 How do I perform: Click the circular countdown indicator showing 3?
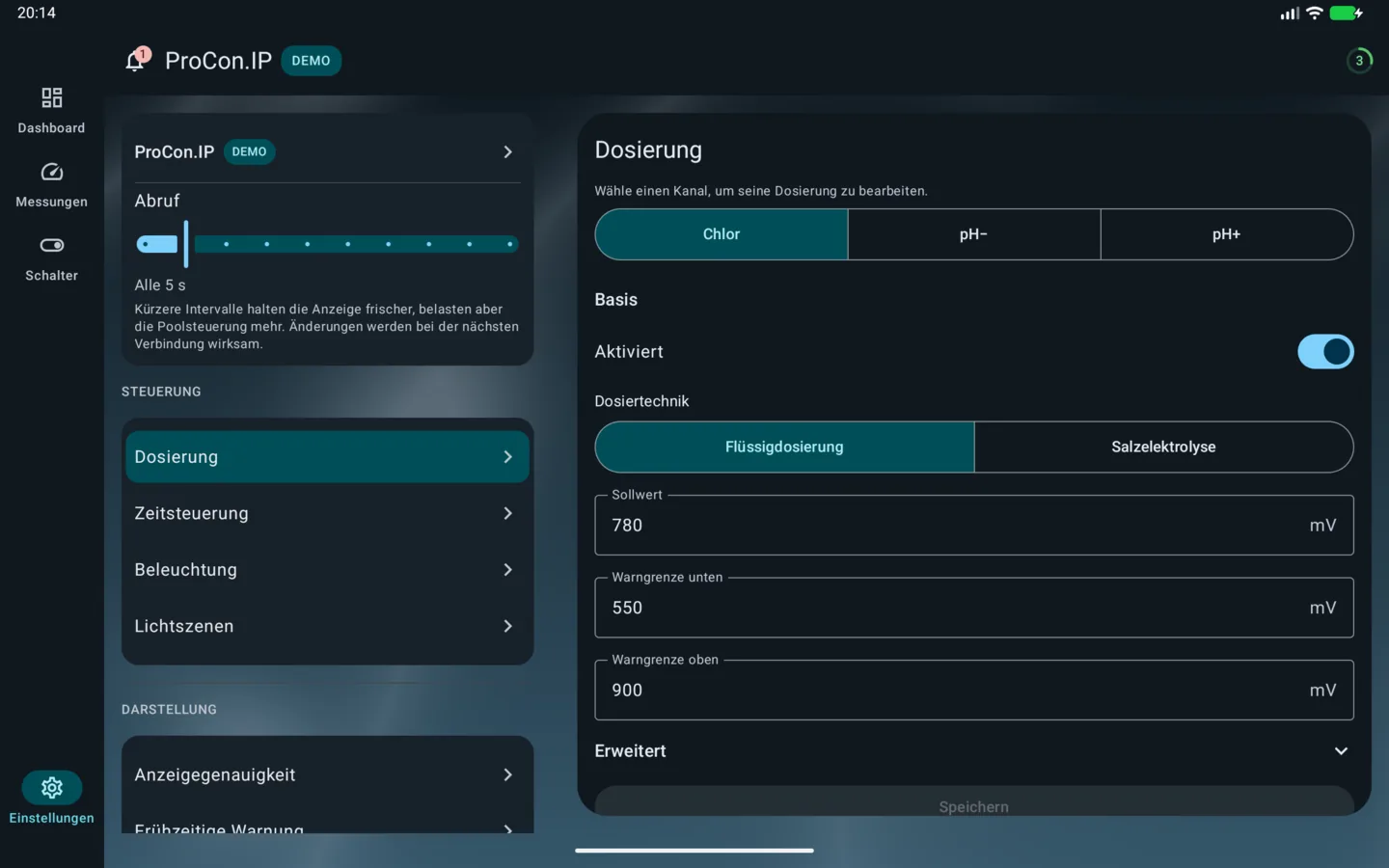point(1359,61)
